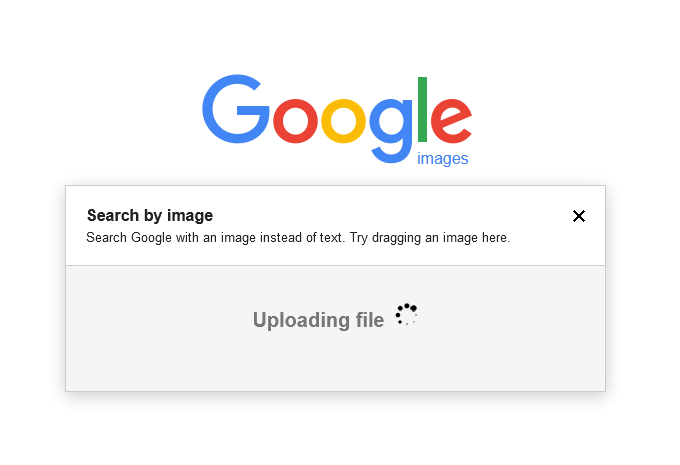Click the first red o in Google
680x465 pixels.
(295, 121)
